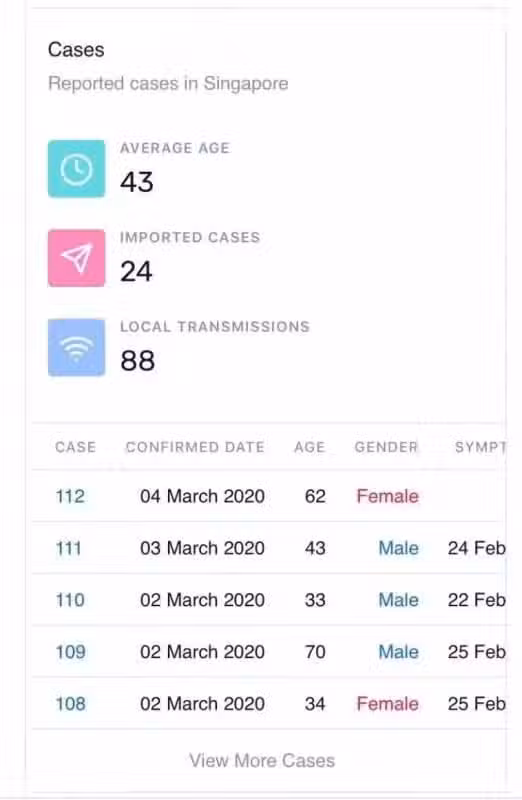Viewport: 522px width, 800px height.
Task: Click the 88 local transmissions number
Action: coord(137,361)
